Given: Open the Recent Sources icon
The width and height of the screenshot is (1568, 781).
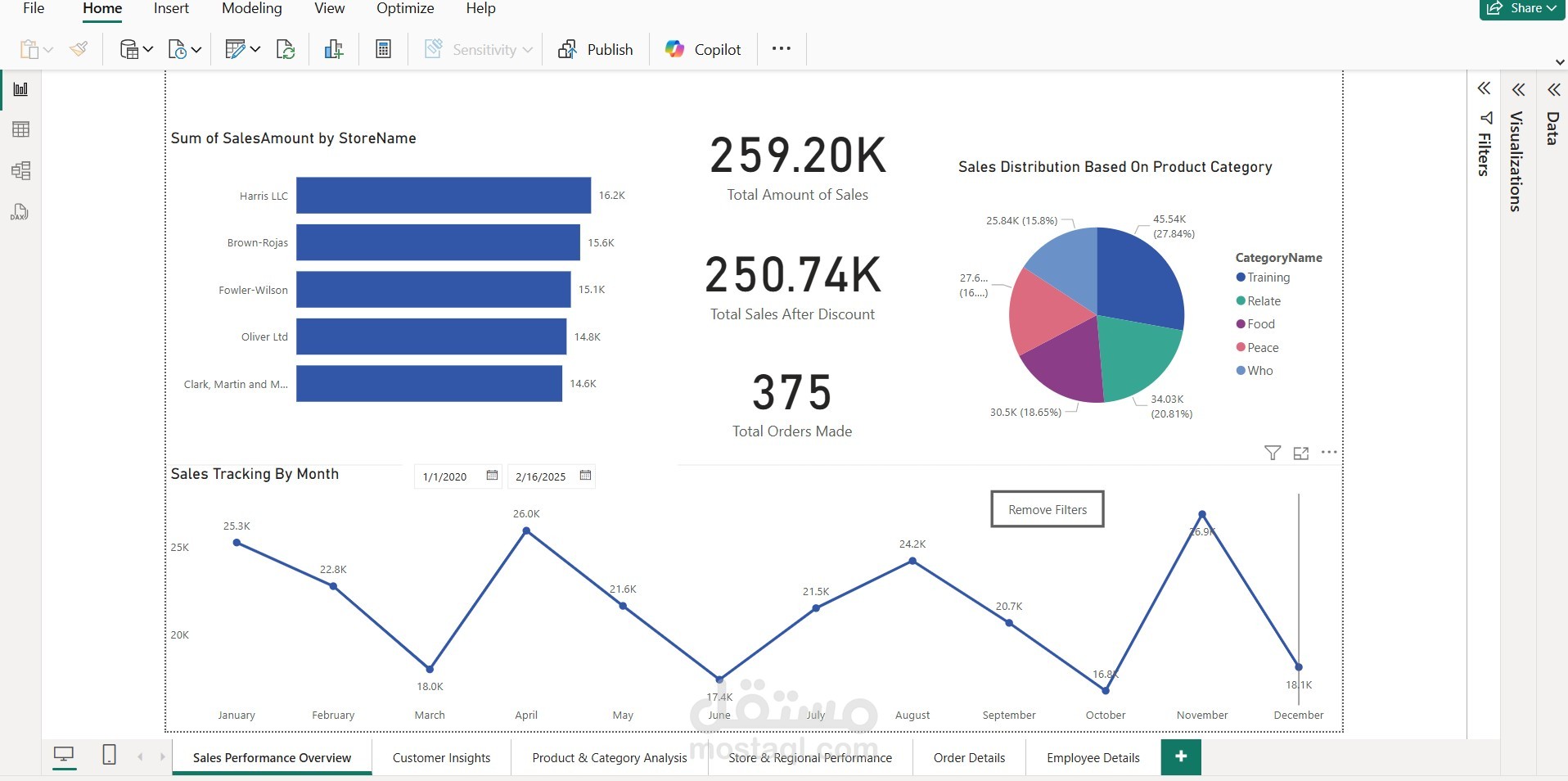Looking at the screenshot, I should tap(177, 49).
